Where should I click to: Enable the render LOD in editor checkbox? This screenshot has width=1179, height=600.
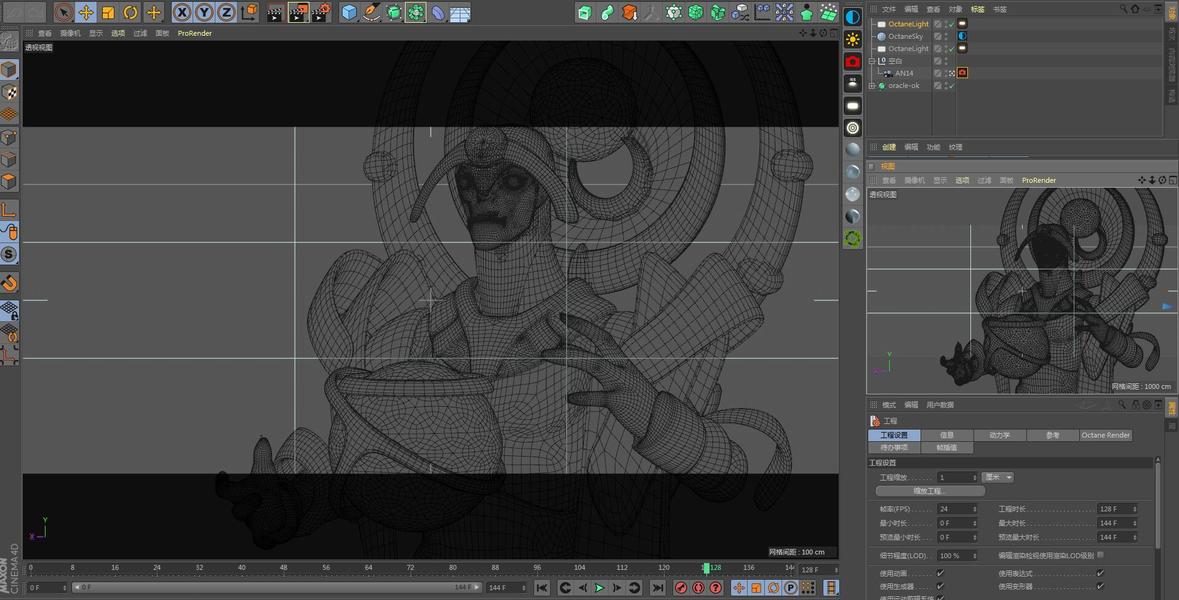[x=1100, y=555]
